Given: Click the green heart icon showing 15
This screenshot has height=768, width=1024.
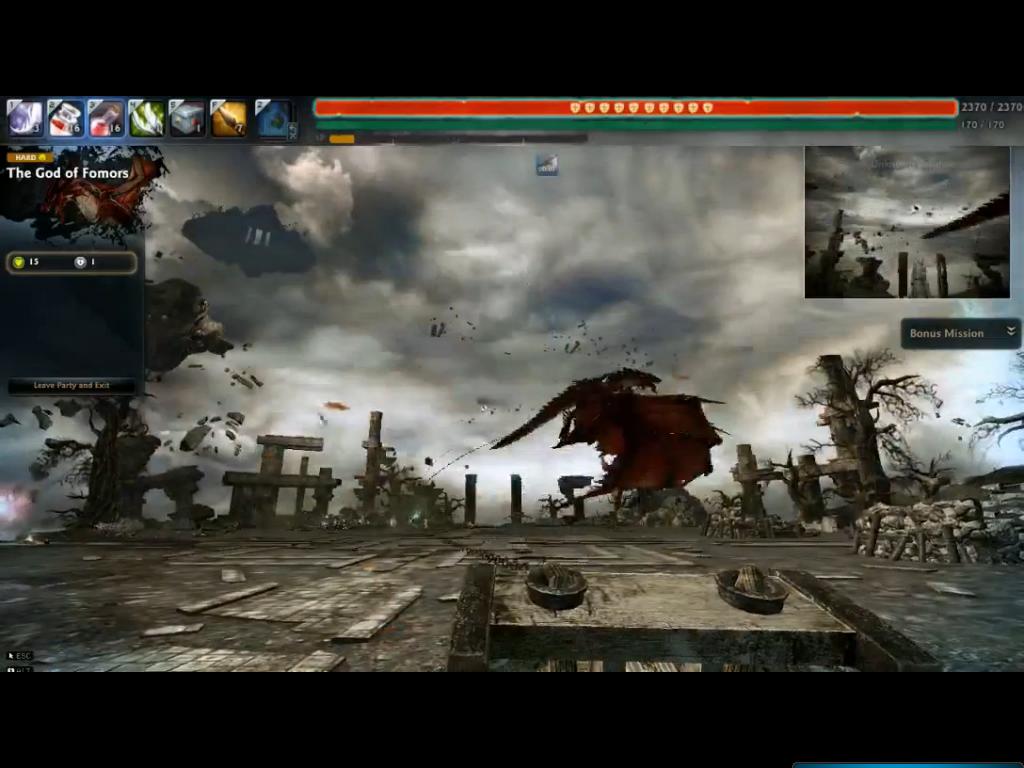Looking at the screenshot, I should [18, 262].
